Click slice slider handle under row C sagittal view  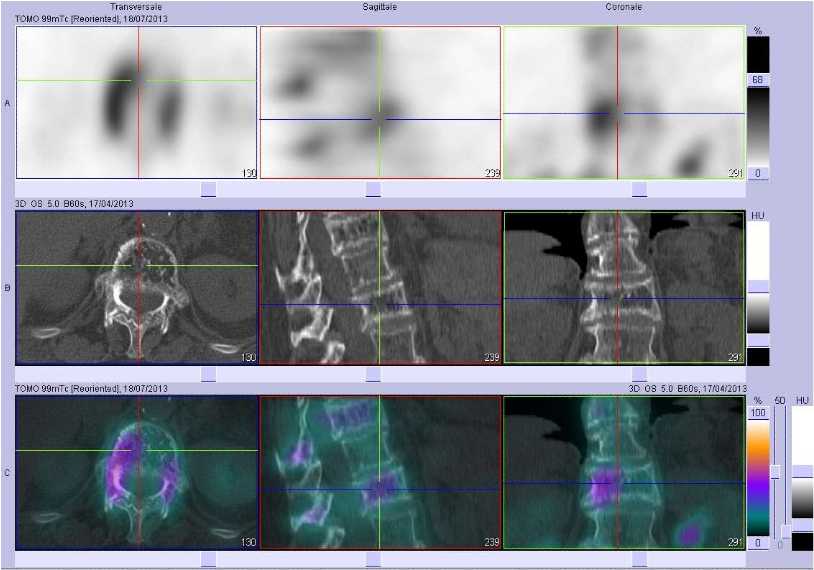pos(373,559)
